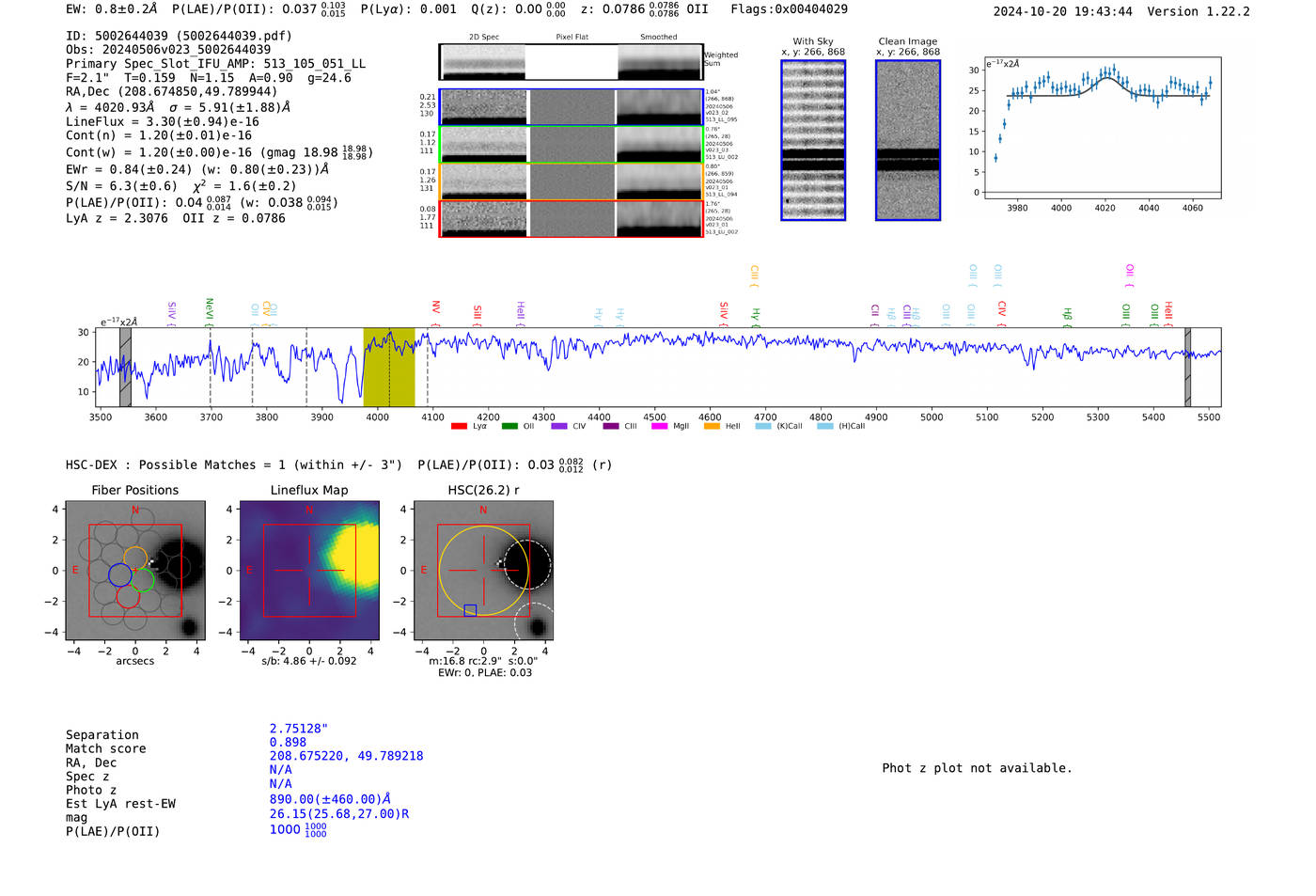Open the With Sky cutout image
The width and height of the screenshot is (1316, 896).
coord(813,140)
